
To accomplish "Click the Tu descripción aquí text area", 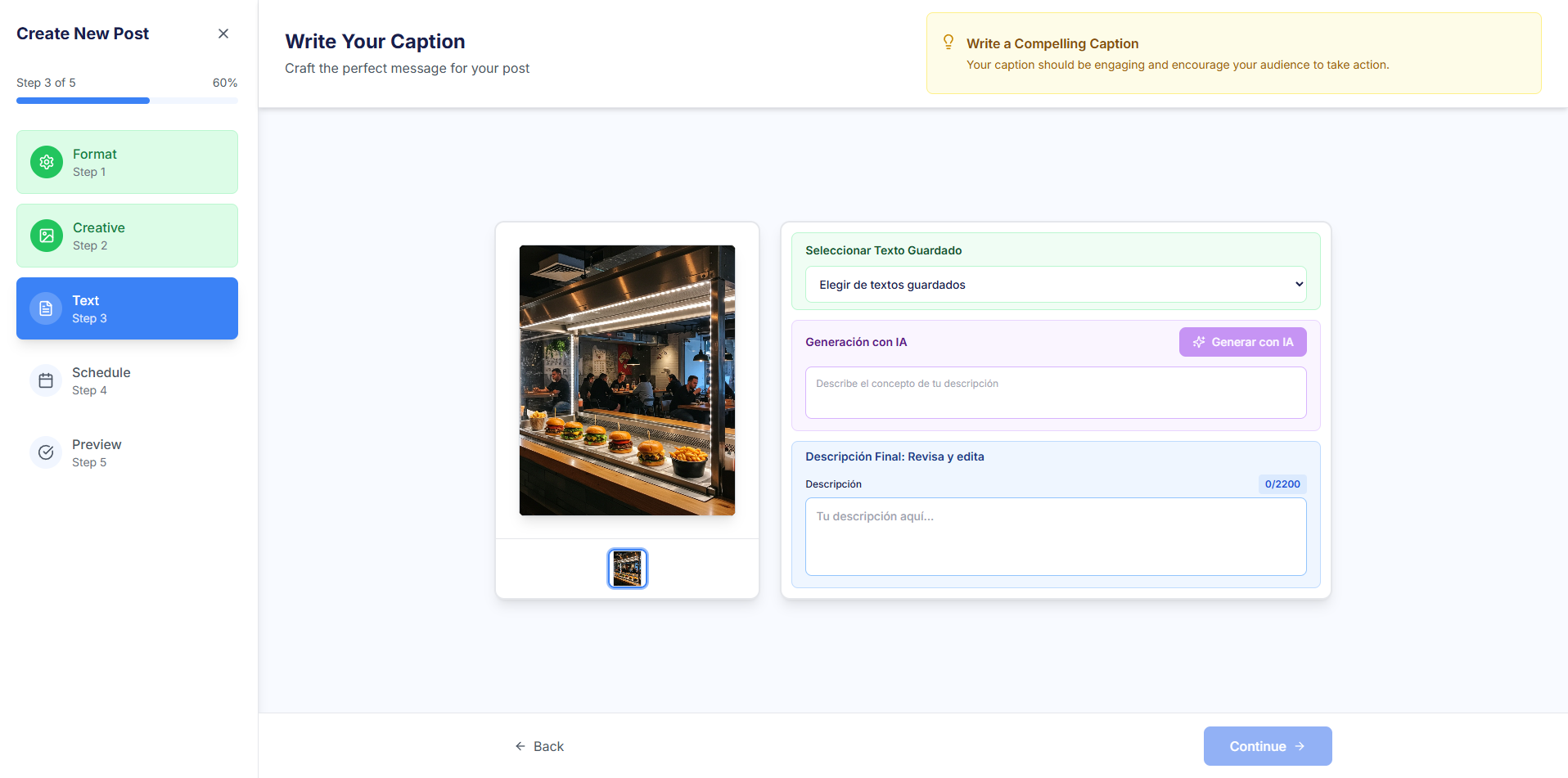I will click(x=1055, y=537).
